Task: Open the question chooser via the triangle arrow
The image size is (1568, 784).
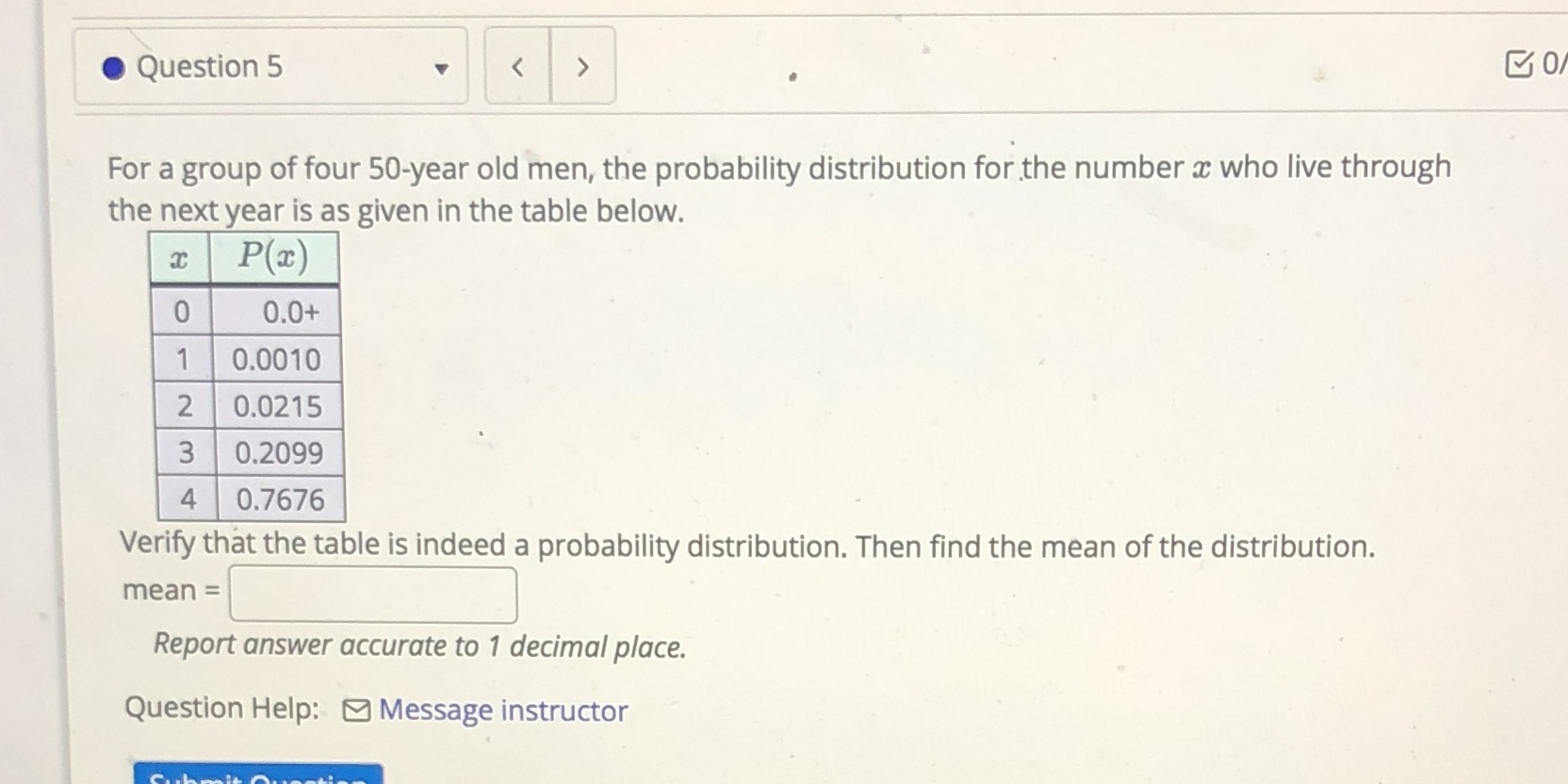Action: [443, 68]
